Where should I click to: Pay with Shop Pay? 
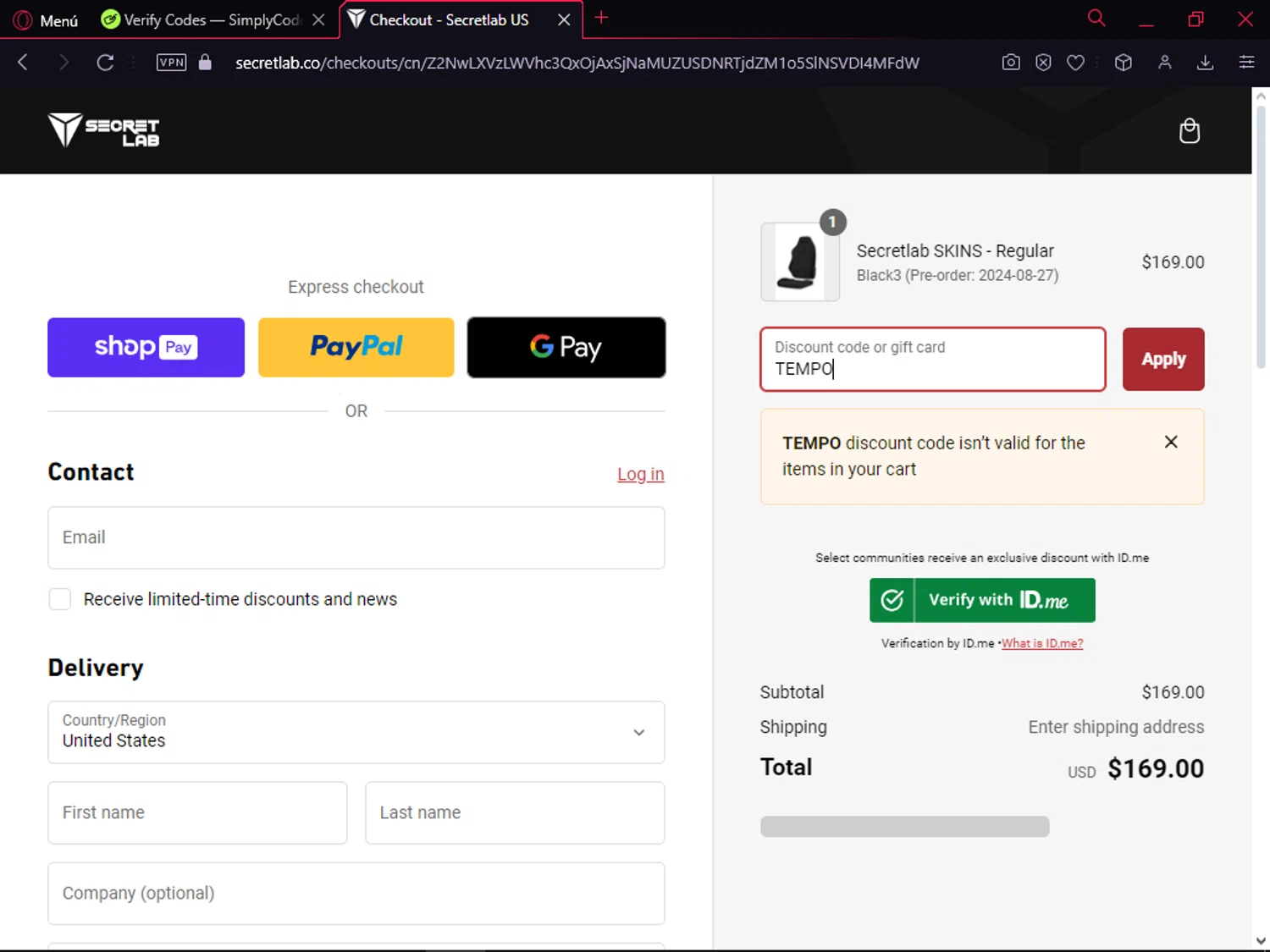pyautogui.click(x=146, y=347)
